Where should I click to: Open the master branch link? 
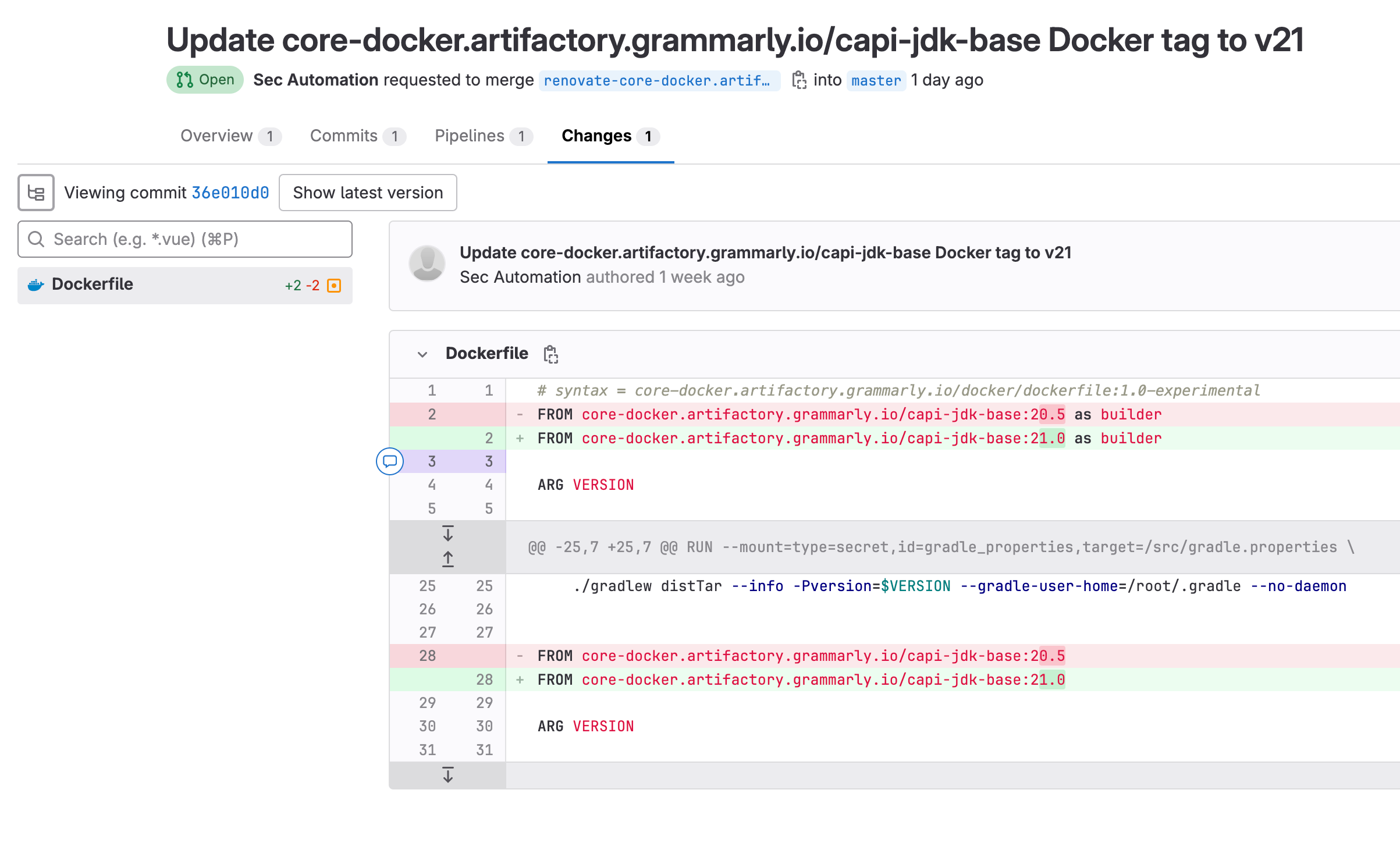[876, 80]
